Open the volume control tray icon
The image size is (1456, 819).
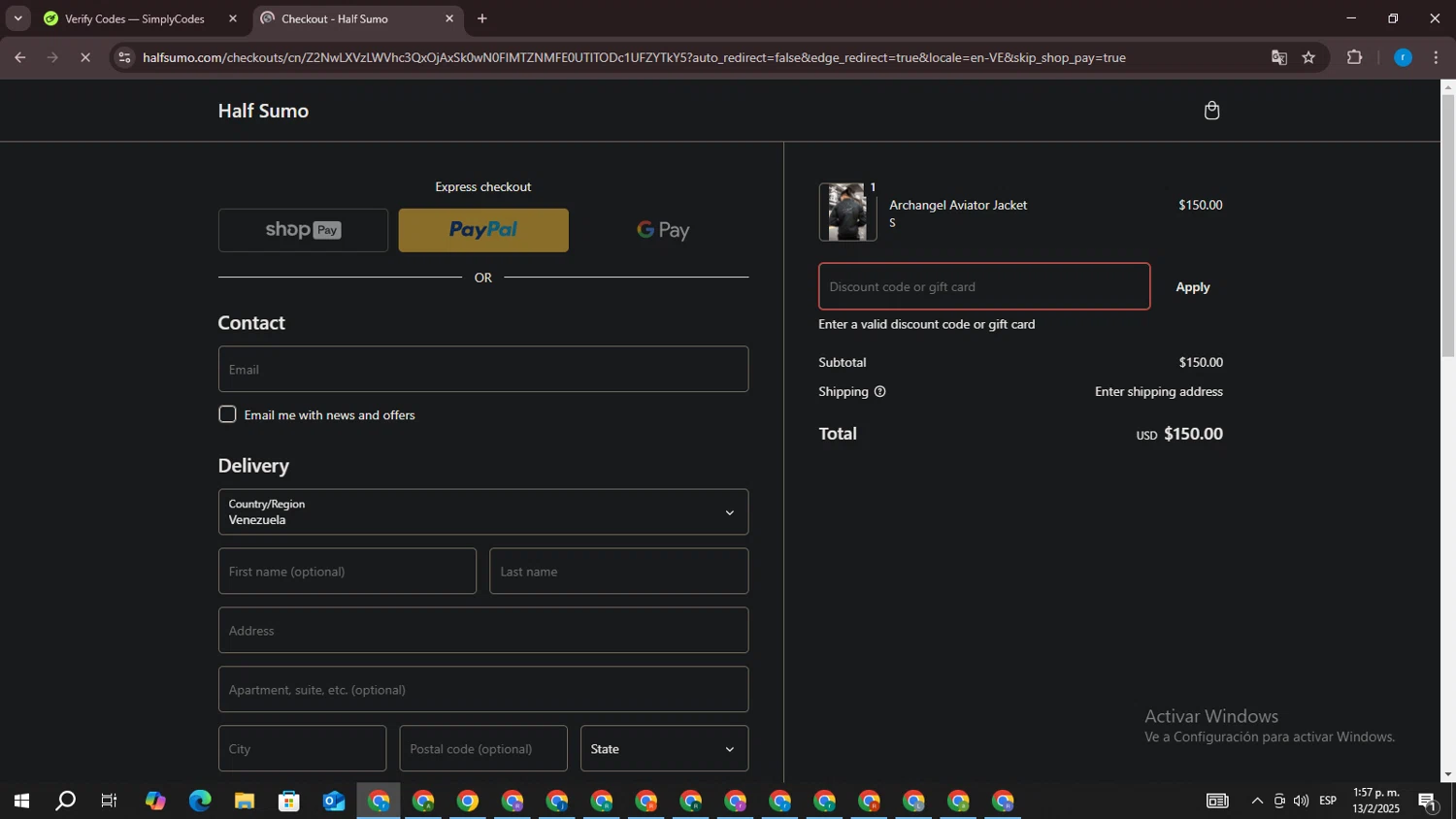tap(1301, 801)
